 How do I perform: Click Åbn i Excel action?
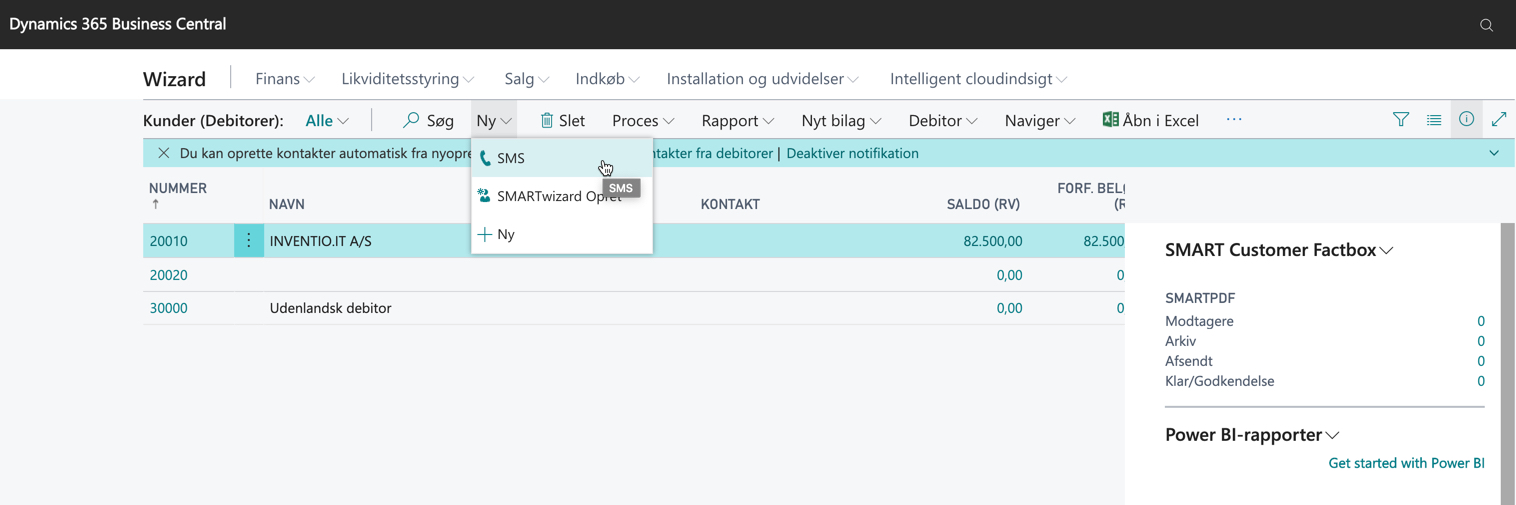[x=1150, y=120]
